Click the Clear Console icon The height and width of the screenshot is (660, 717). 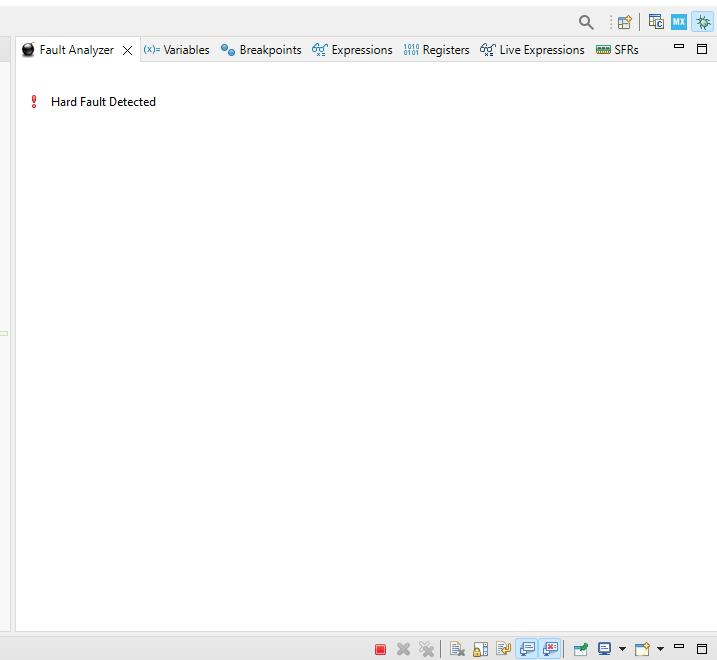click(x=457, y=649)
